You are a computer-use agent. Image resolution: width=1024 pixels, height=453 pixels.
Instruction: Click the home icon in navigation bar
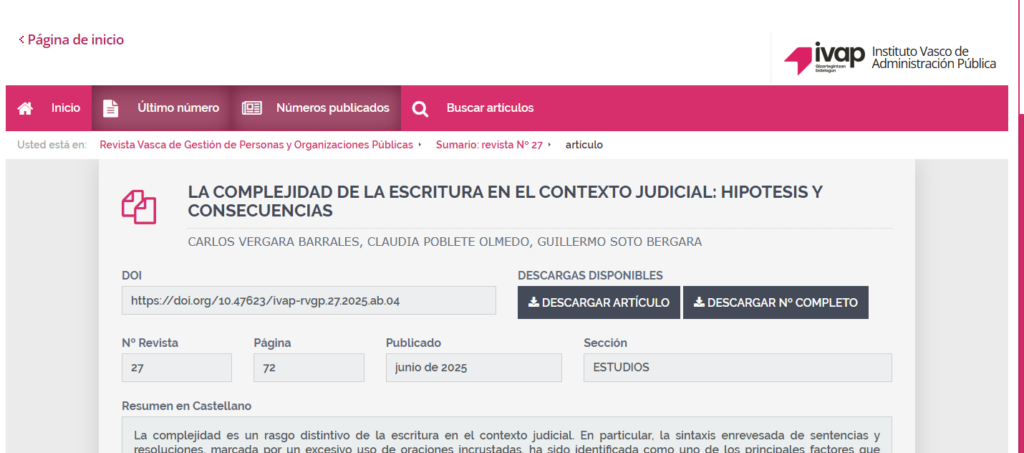[x=25, y=108]
